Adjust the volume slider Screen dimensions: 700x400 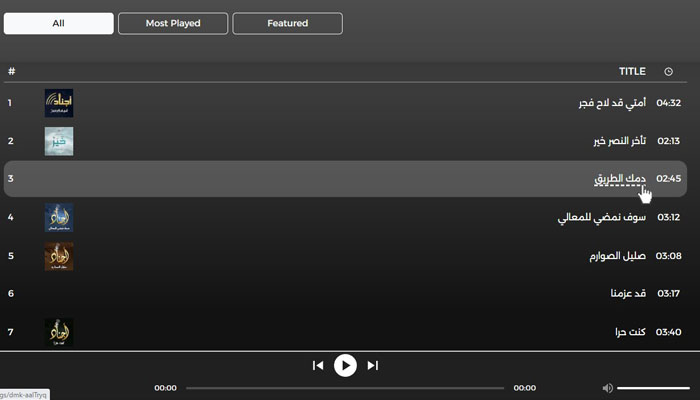[654, 388]
